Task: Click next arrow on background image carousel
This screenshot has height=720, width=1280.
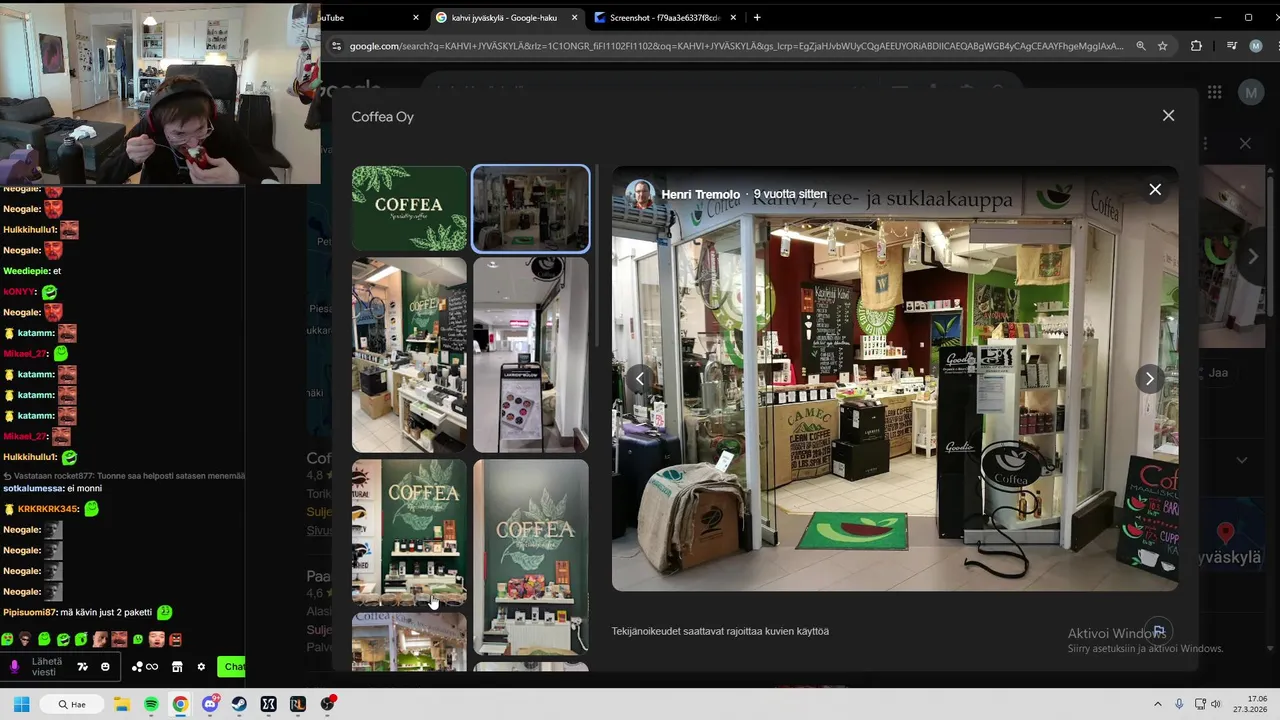Action: point(1253,257)
